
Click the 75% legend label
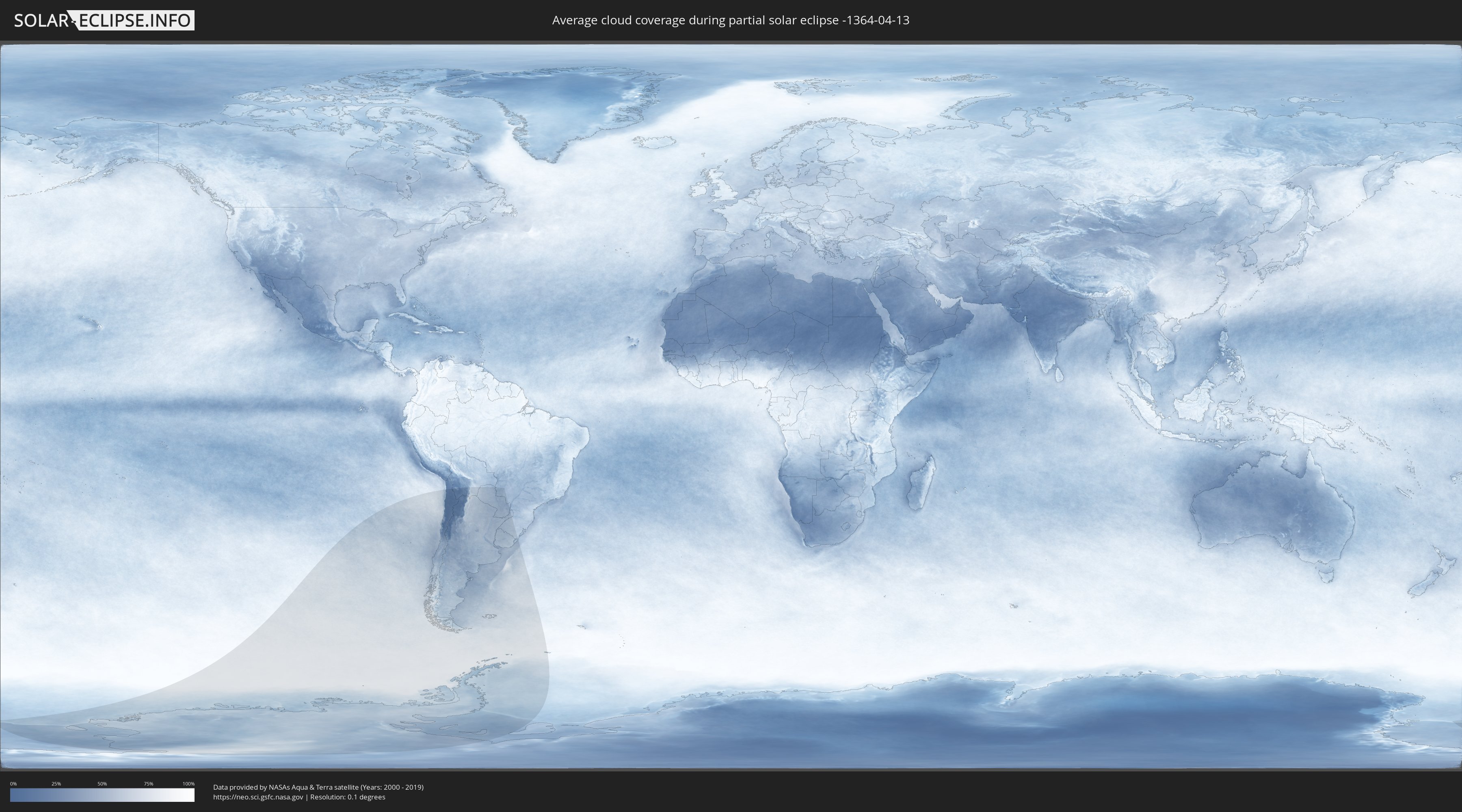click(148, 784)
